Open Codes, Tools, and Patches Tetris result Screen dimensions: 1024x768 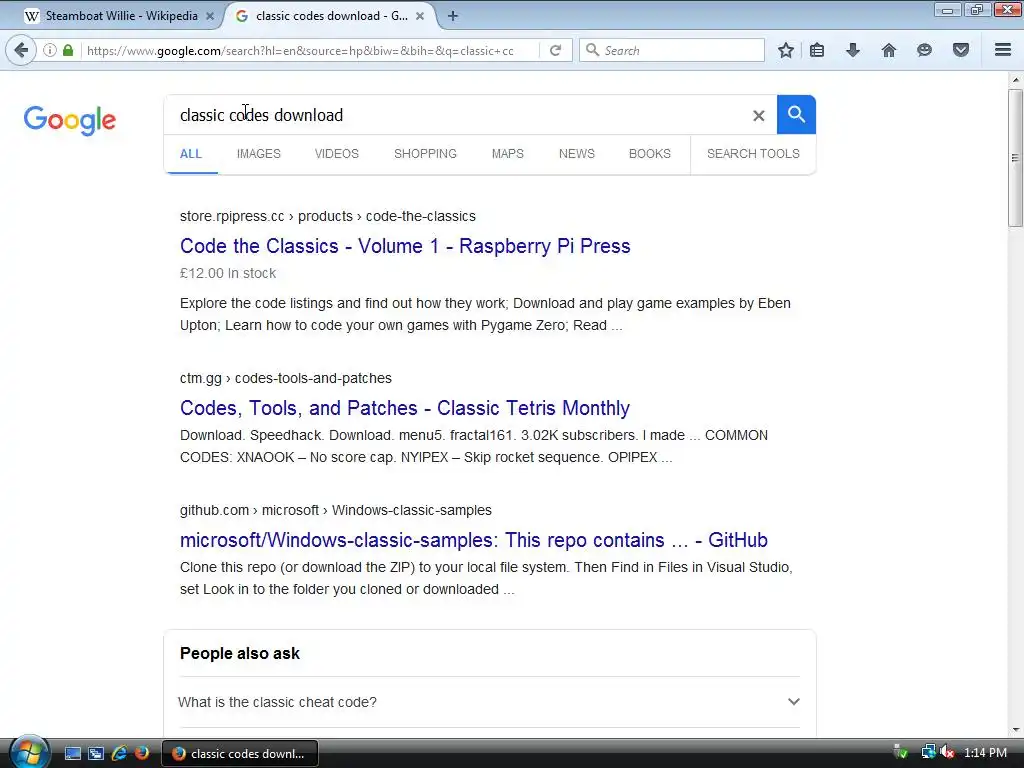coord(405,408)
